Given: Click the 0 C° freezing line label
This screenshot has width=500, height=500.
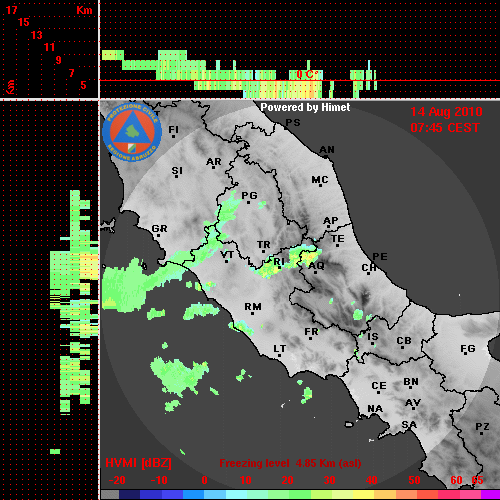Looking at the screenshot, I should [x=306, y=74].
